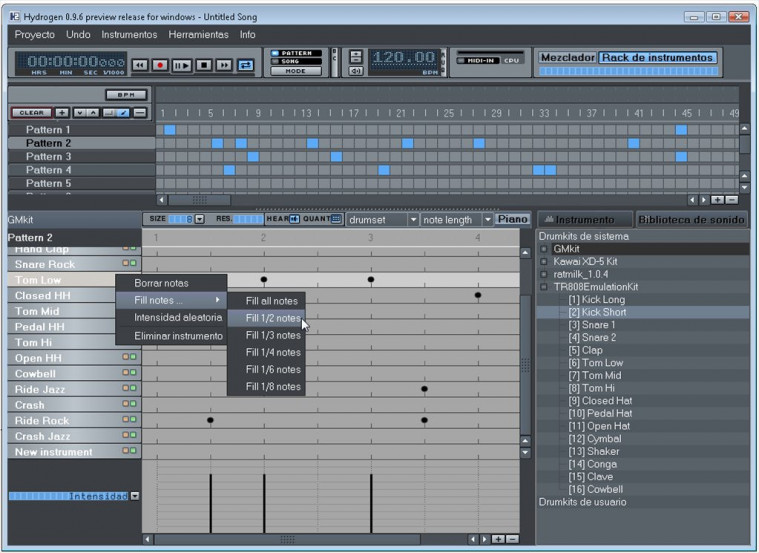Fast forward the transport
Image resolution: width=759 pixels, height=553 pixels.
[x=224, y=65]
